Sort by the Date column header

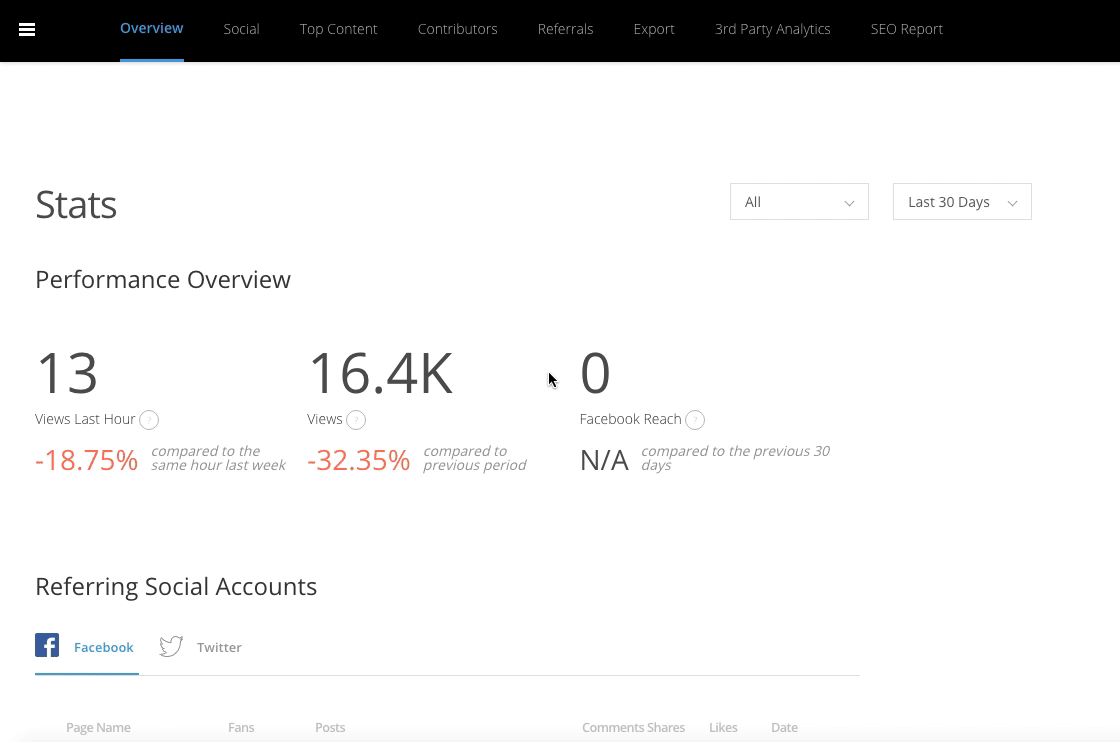pyautogui.click(x=784, y=727)
